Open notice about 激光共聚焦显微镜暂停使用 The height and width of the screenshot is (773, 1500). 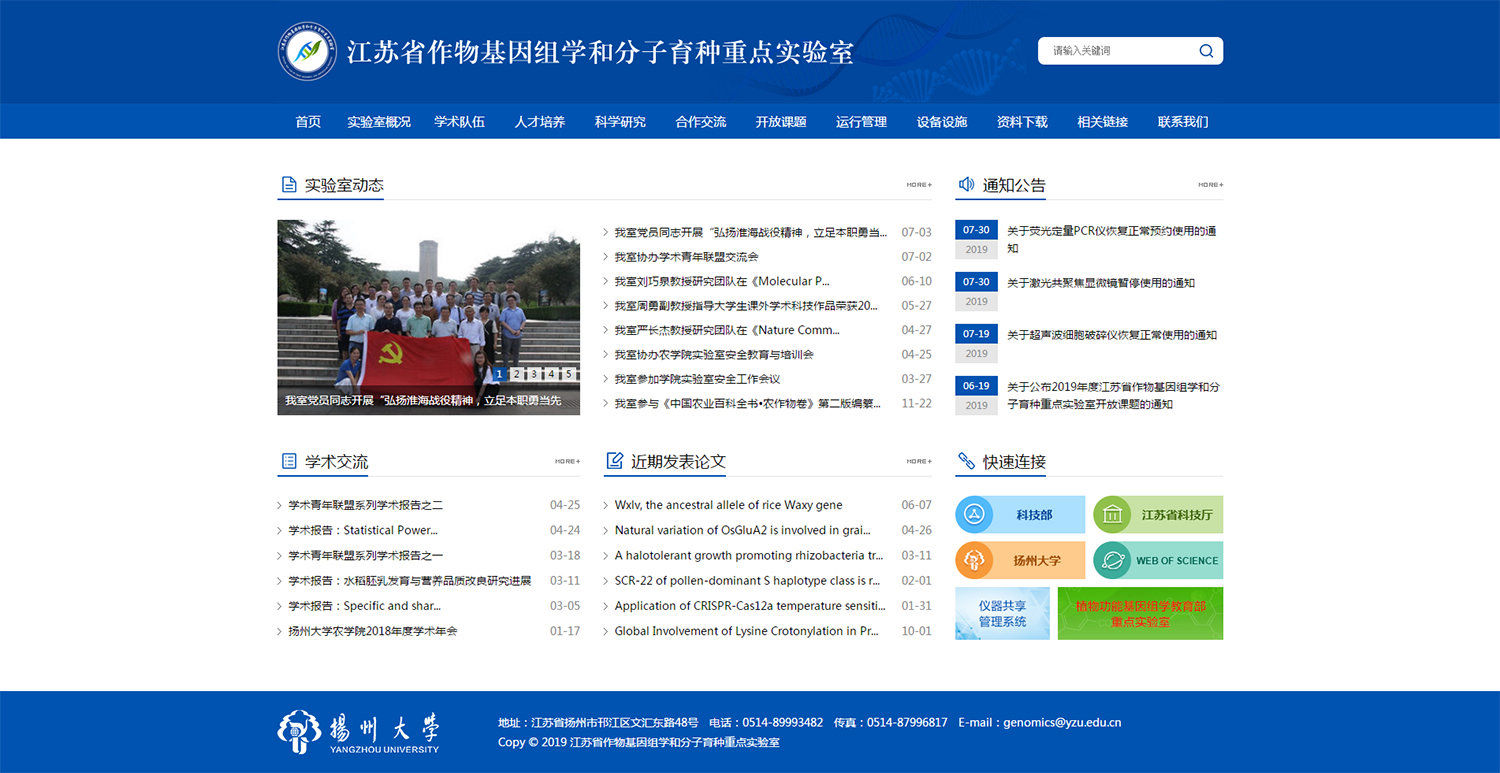1100,283
